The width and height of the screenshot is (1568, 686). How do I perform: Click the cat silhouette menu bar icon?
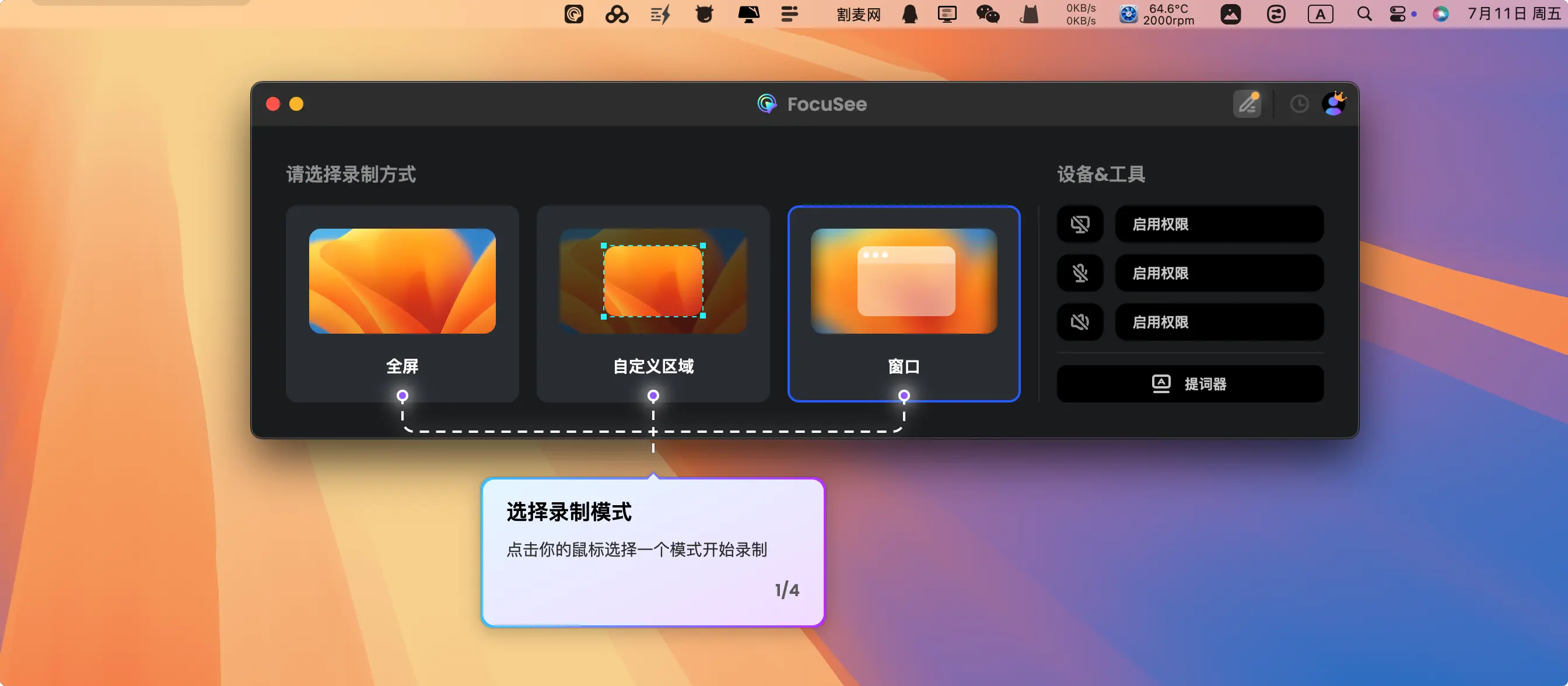(x=1028, y=14)
